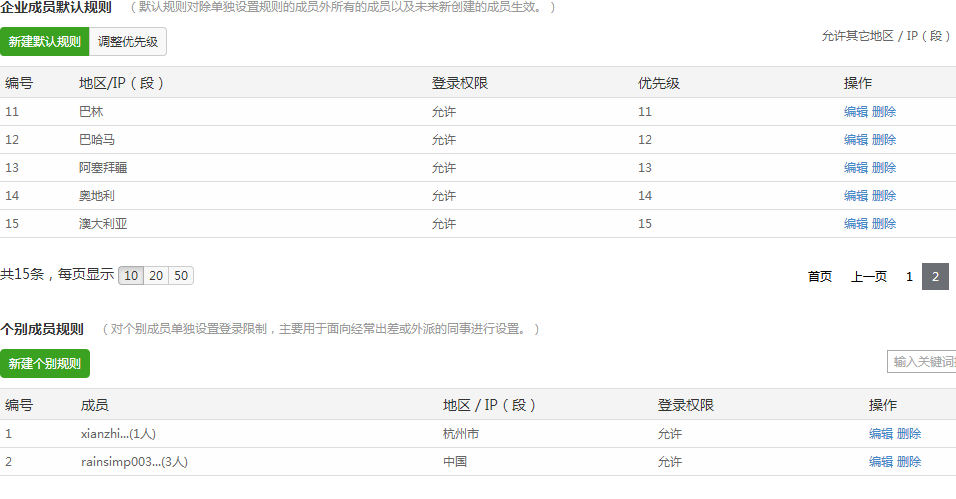Edit the rainsimp003 rule for 中国

click(x=880, y=462)
